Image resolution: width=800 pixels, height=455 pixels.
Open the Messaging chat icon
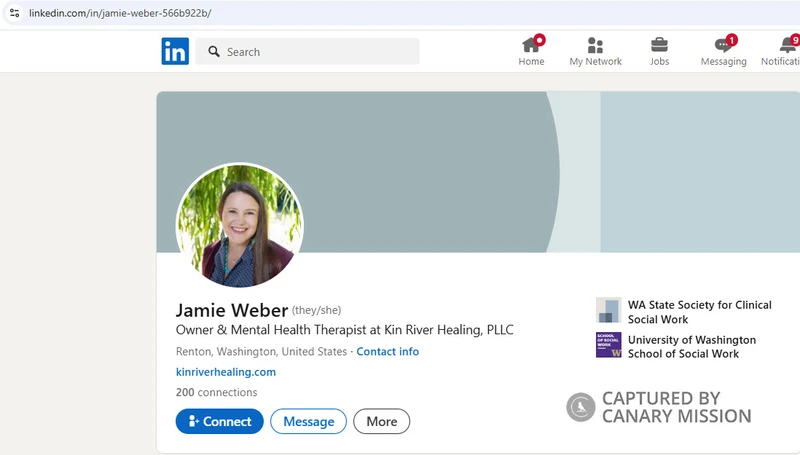(723, 45)
